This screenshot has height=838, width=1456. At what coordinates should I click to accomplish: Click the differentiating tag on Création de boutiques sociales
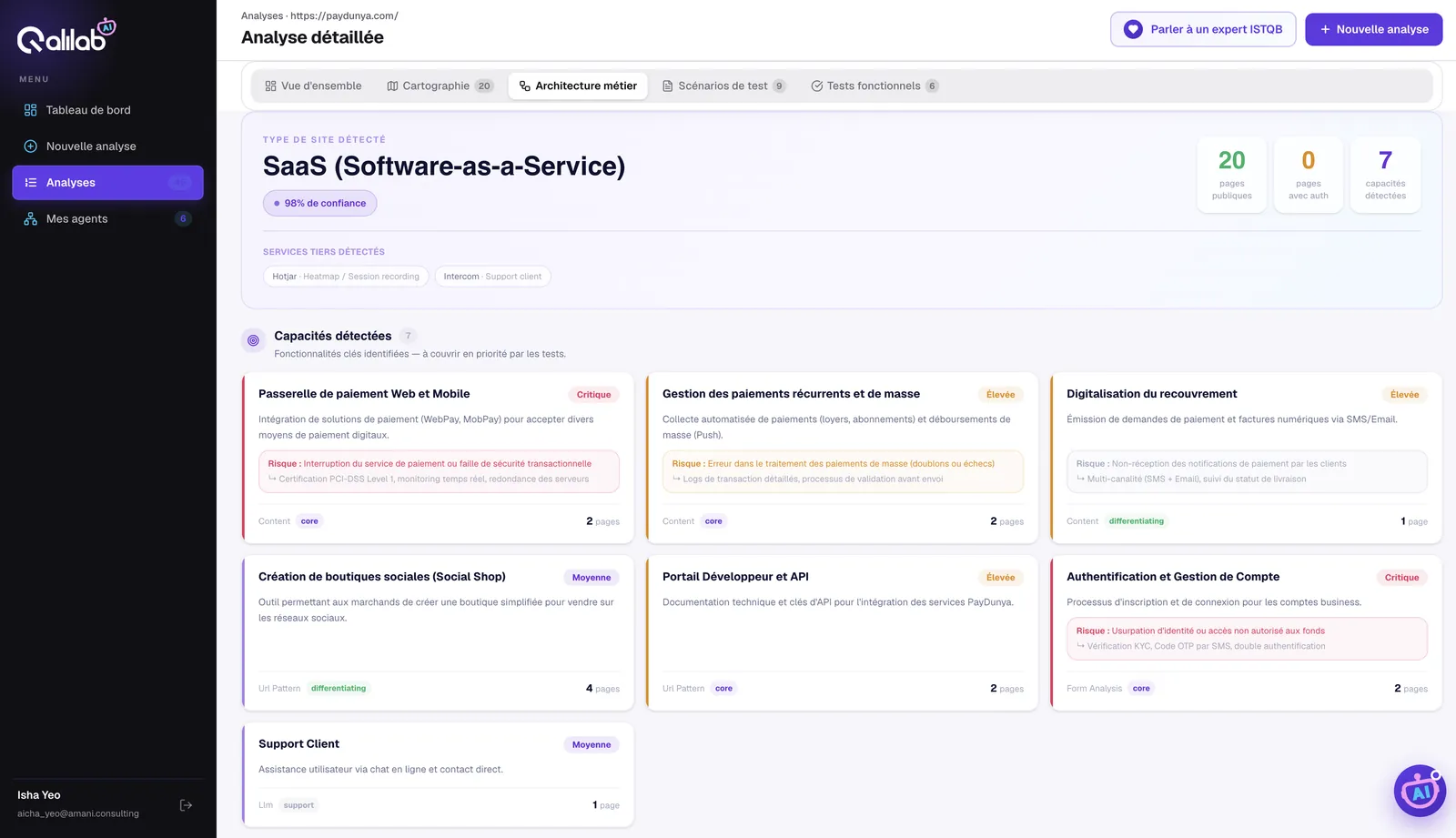(x=339, y=689)
